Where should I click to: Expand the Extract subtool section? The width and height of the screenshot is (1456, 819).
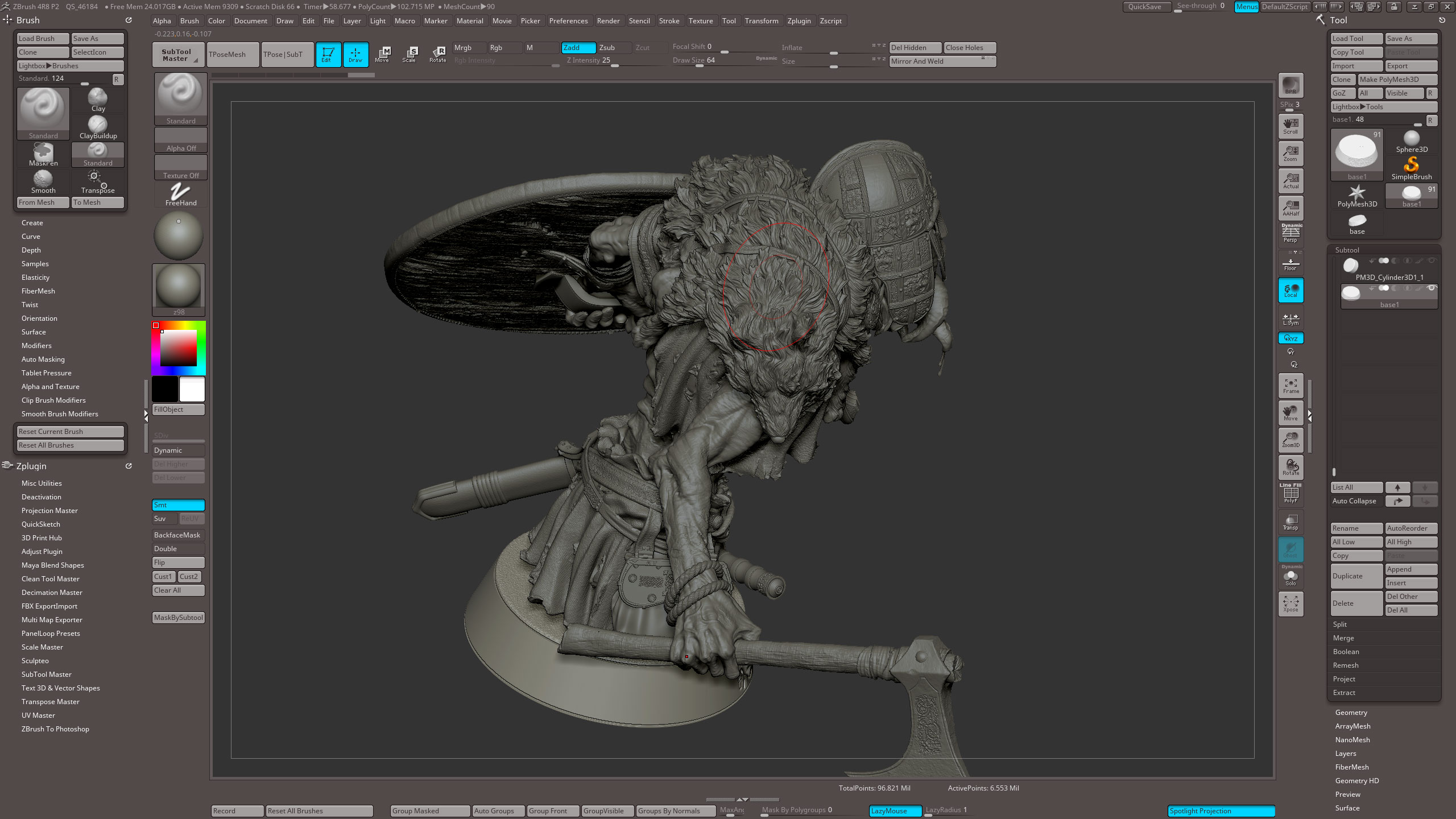1344,693
